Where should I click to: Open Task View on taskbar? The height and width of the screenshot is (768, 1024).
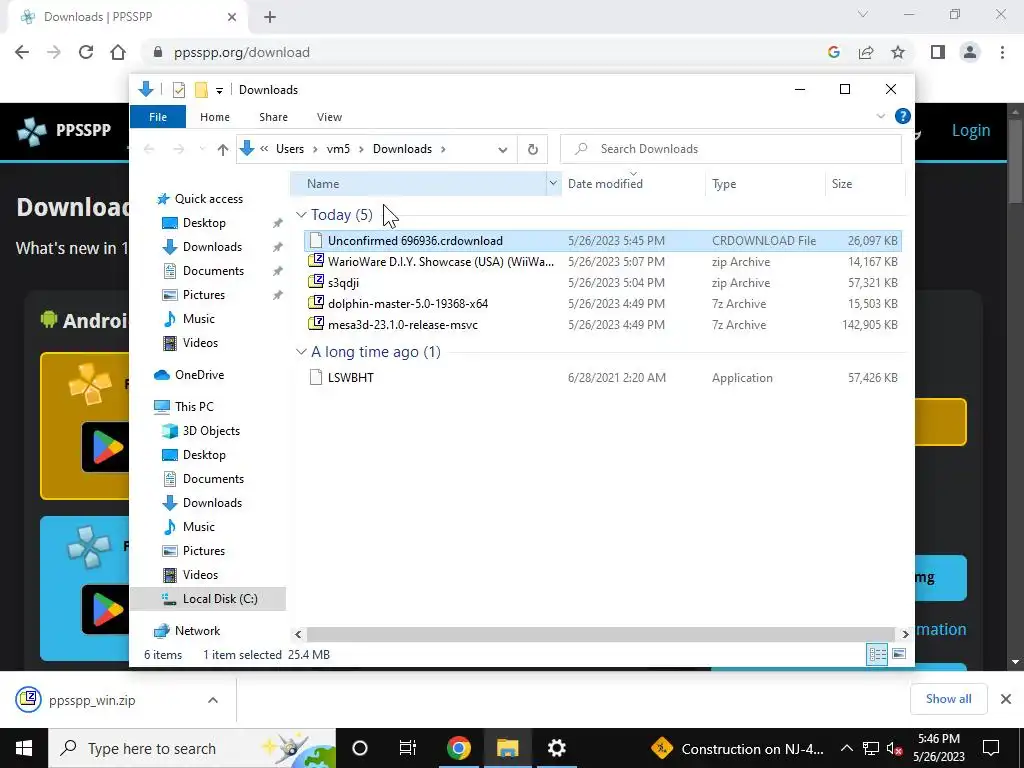click(408, 748)
